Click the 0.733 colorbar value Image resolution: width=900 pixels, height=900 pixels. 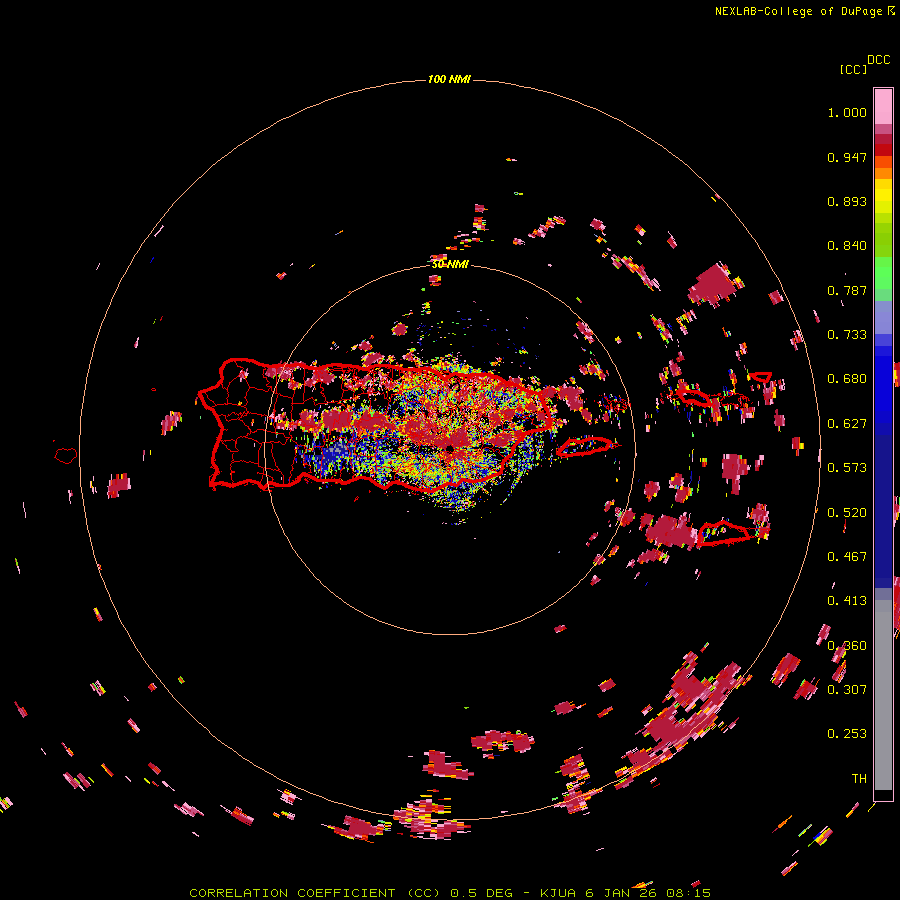(847, 335)
